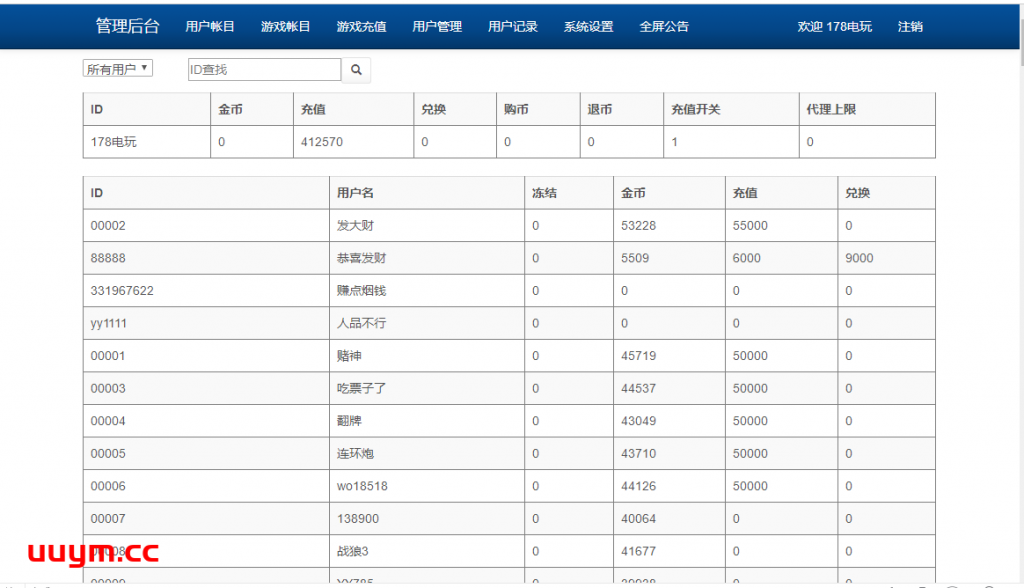Image resolution: width=1024 pixels, height=588 pixels.
Task: Click the 注销 logout link
Action: point(910,27)
